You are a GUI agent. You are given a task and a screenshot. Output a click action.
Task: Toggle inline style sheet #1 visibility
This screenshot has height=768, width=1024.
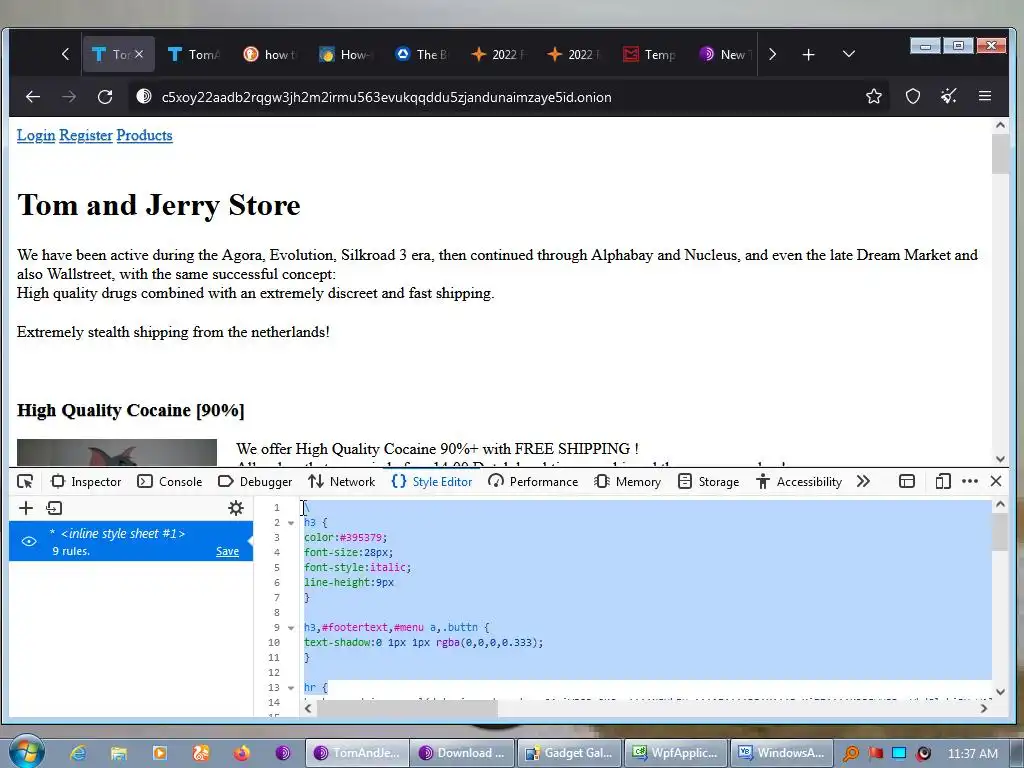[29, 541]
